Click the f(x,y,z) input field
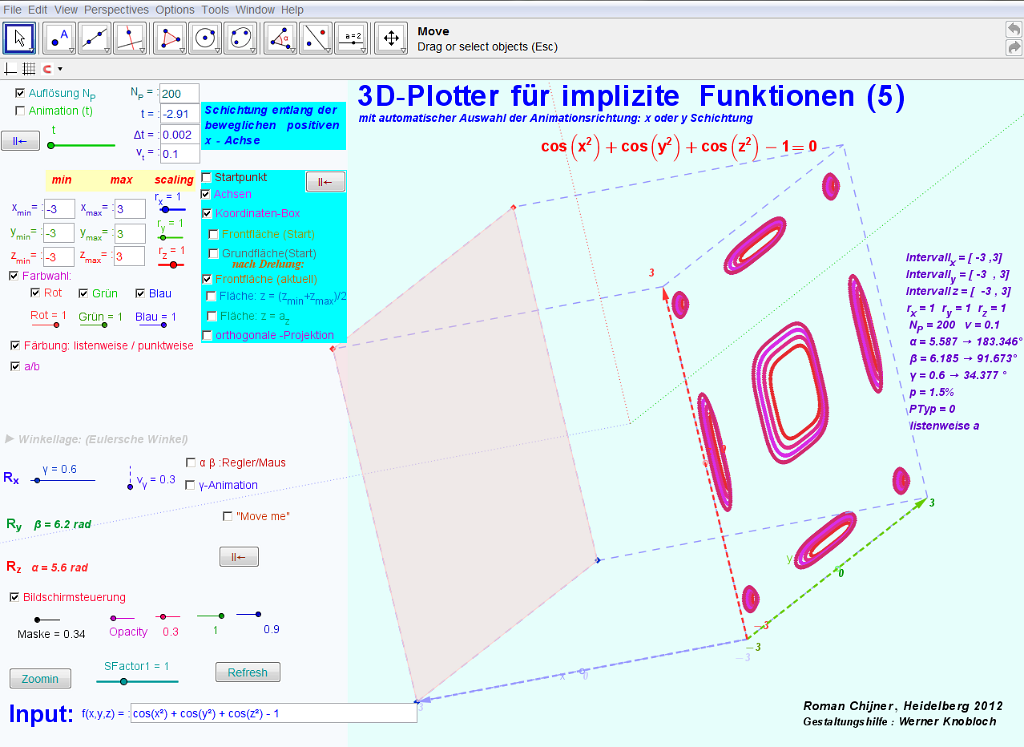Viewport: 1024px width, 747px height. coord(272,714)
